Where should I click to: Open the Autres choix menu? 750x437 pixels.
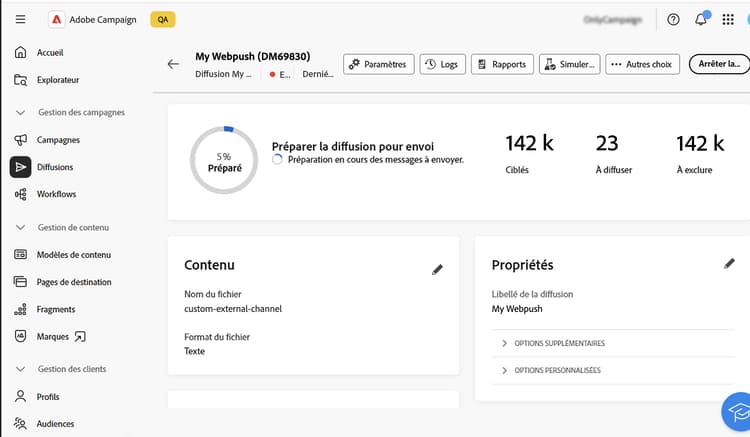pyautogui.click(x=642, y=64)
